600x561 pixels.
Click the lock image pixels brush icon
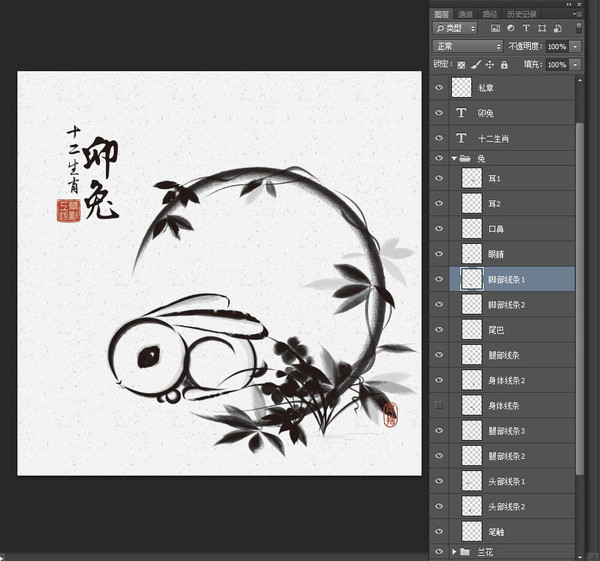476,65
